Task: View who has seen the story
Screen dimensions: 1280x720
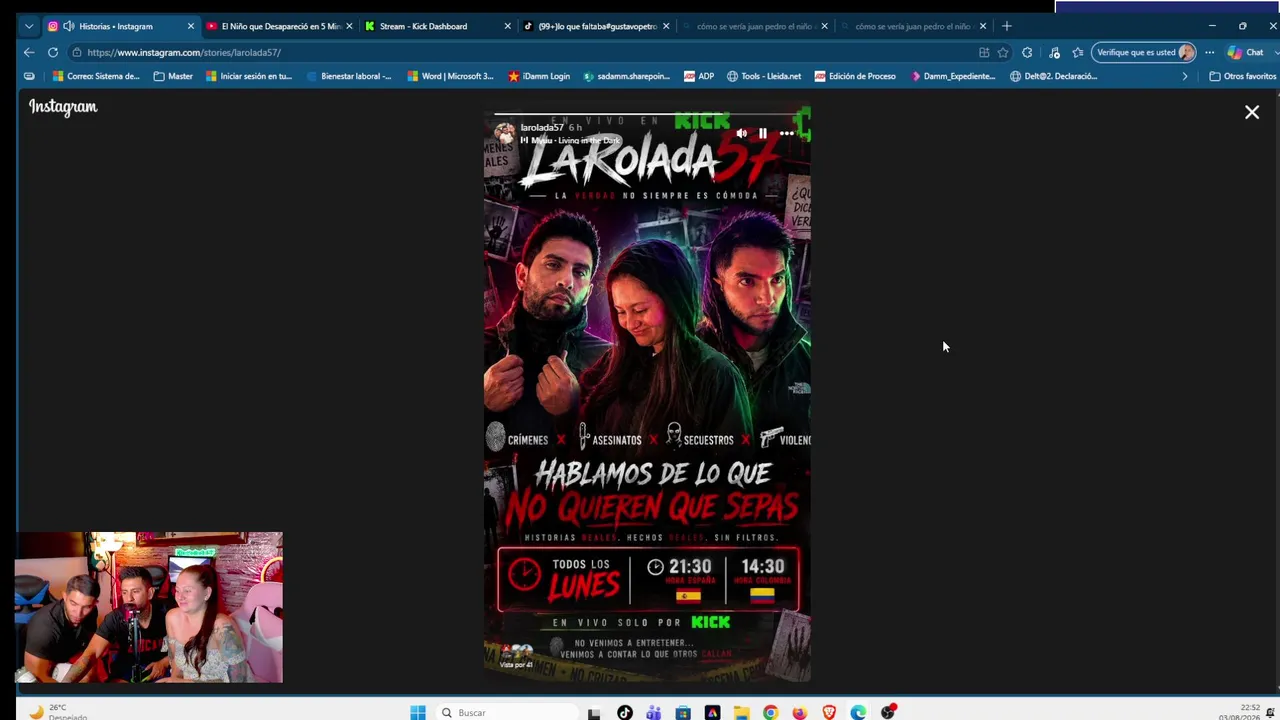Action: point(516,657)
